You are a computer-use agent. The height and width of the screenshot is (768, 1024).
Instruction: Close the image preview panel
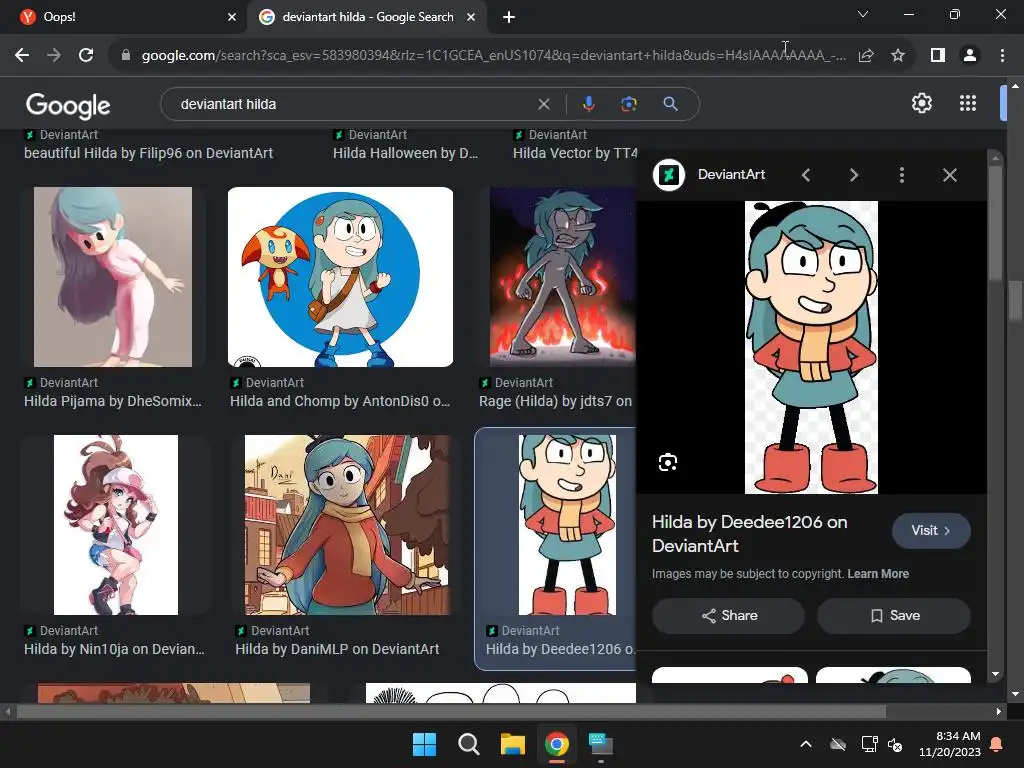(x=950, y=175)
